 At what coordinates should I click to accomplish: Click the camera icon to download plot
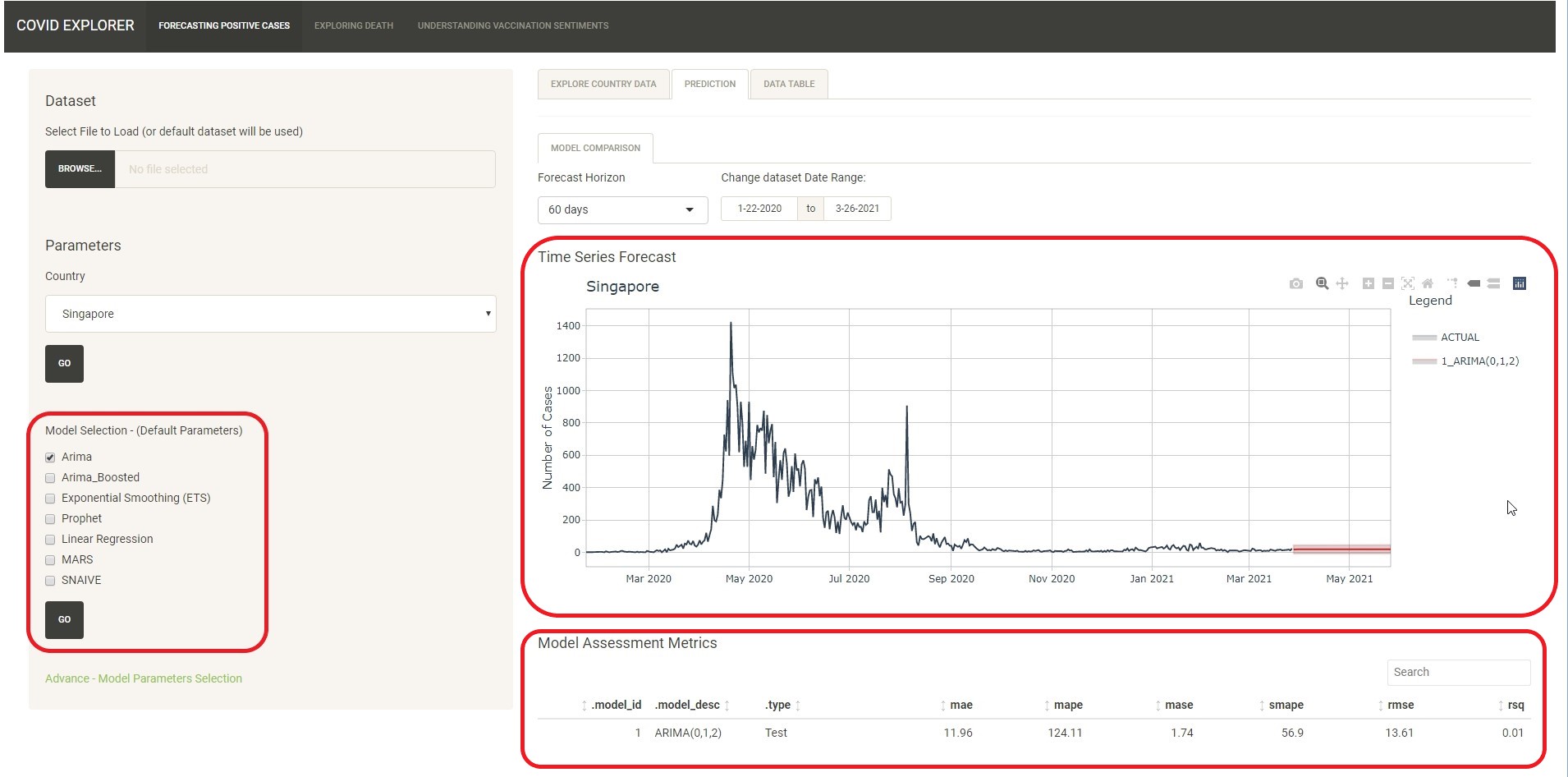pos(1295,283)
